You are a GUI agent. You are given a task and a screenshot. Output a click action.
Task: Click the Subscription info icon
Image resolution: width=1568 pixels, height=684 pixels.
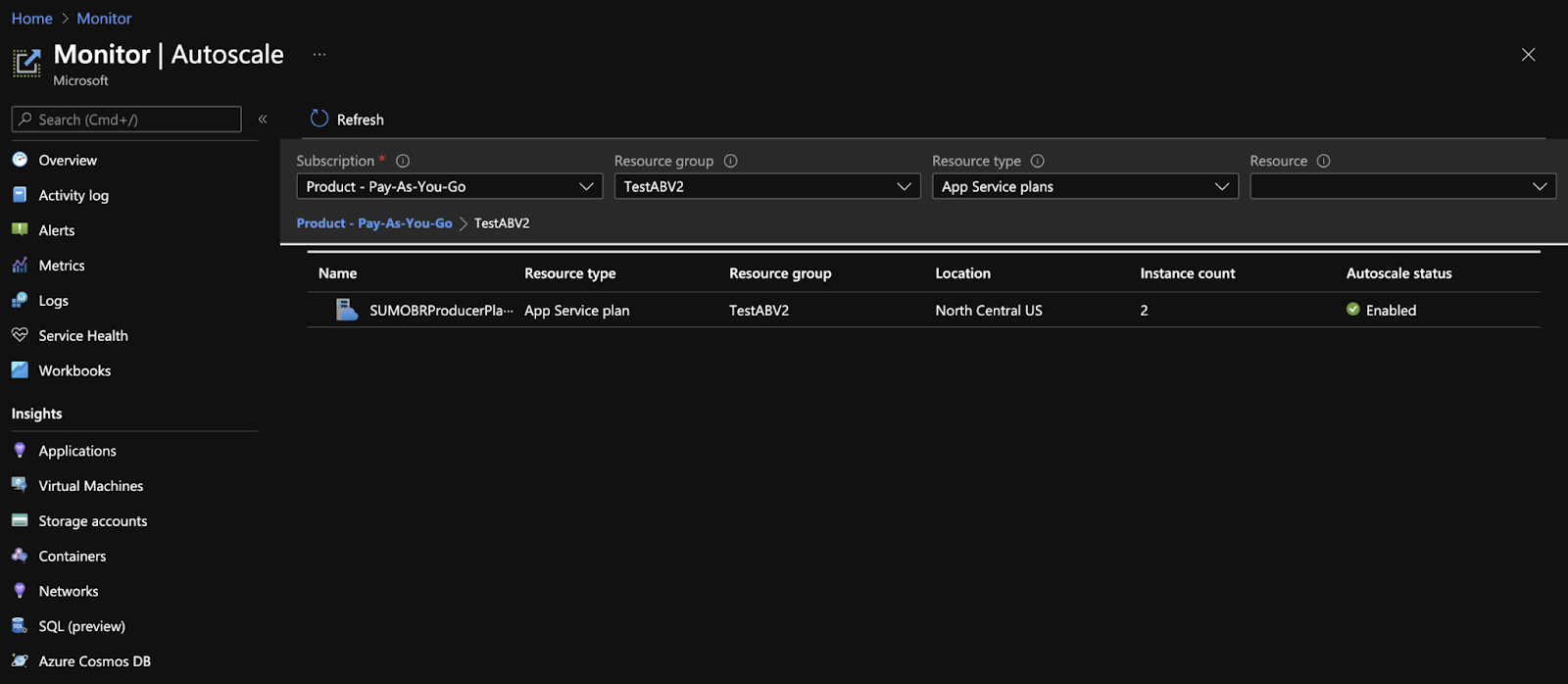[403, 161]
